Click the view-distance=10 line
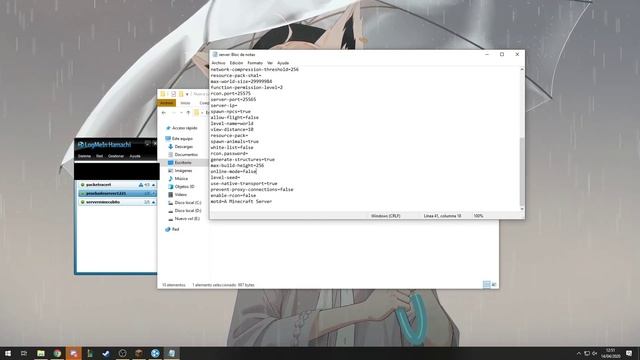 click(232, 129)
